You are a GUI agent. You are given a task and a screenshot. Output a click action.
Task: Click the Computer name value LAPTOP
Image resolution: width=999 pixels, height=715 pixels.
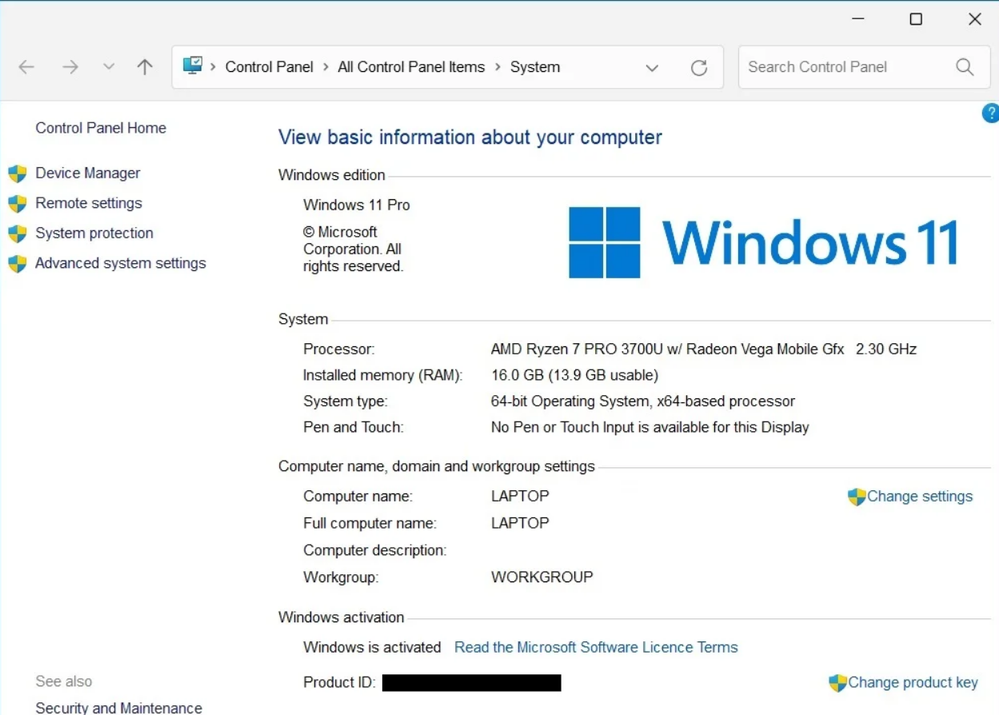coord(520,496)
